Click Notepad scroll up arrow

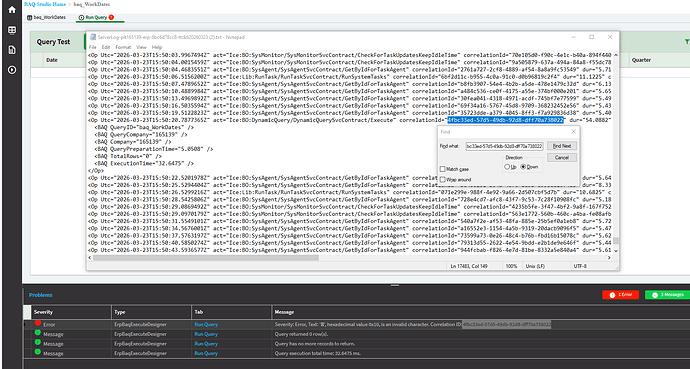tap(615, 55)
